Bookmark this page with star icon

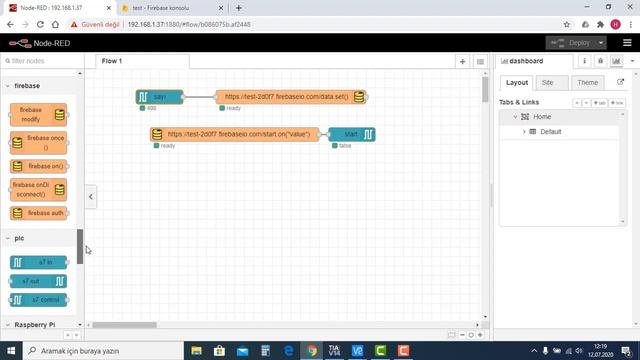coord(567,24)
